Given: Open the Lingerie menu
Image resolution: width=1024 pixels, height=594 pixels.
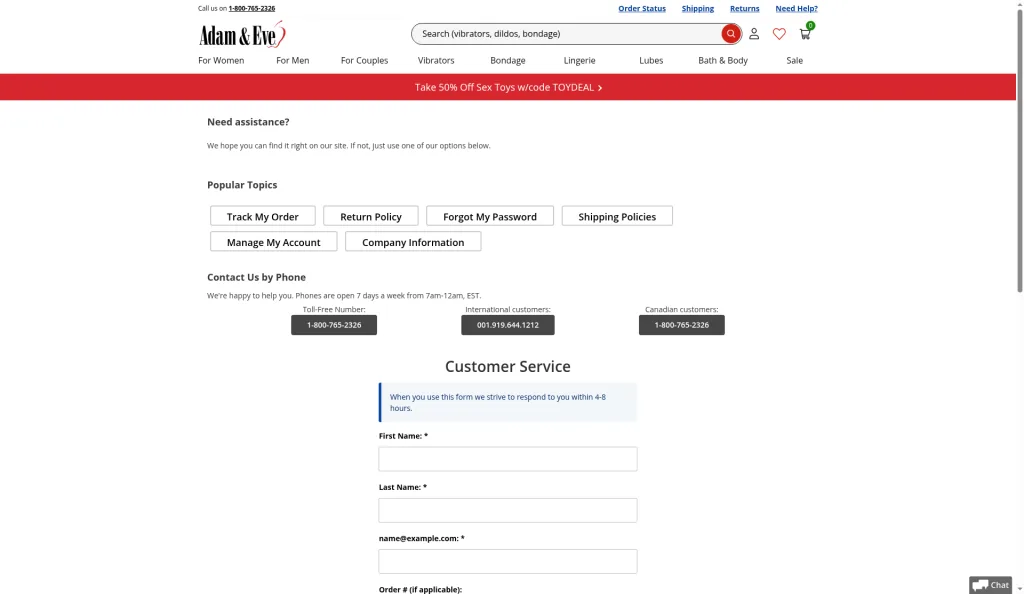Looking at the screenshot, I should [x=580, y=60].
